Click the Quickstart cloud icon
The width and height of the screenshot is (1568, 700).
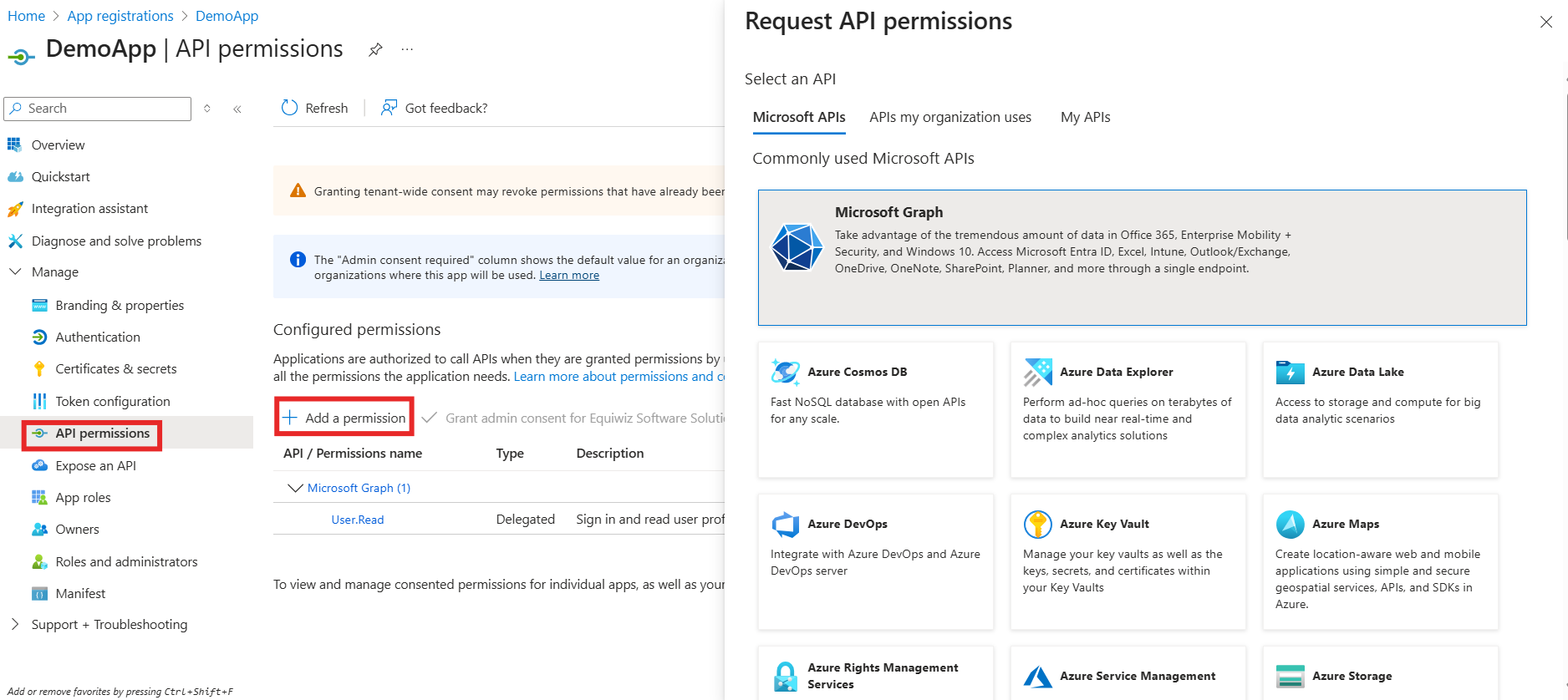click(15, 177)
